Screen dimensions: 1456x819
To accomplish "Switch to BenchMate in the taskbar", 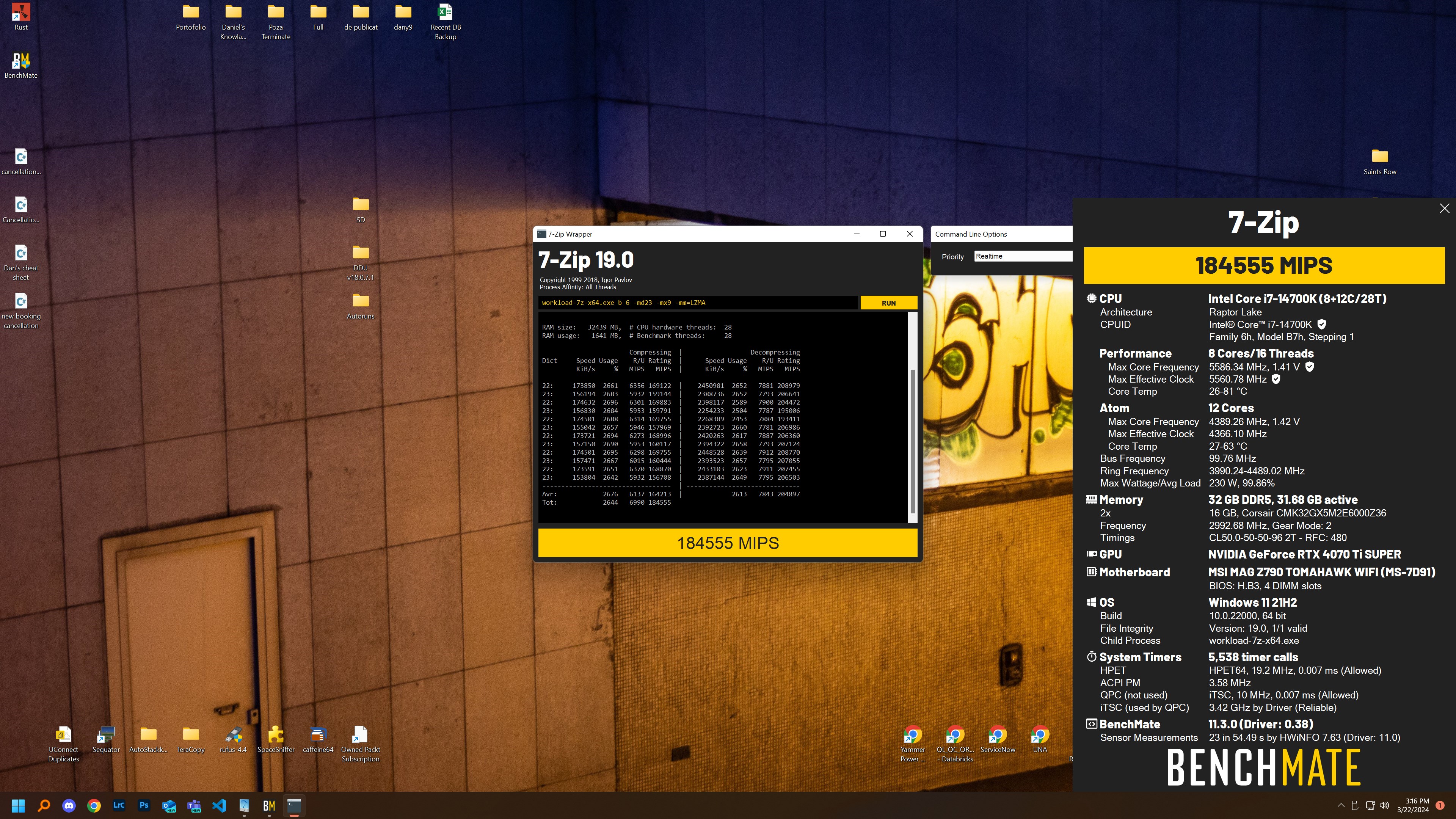I will [269, 805].
